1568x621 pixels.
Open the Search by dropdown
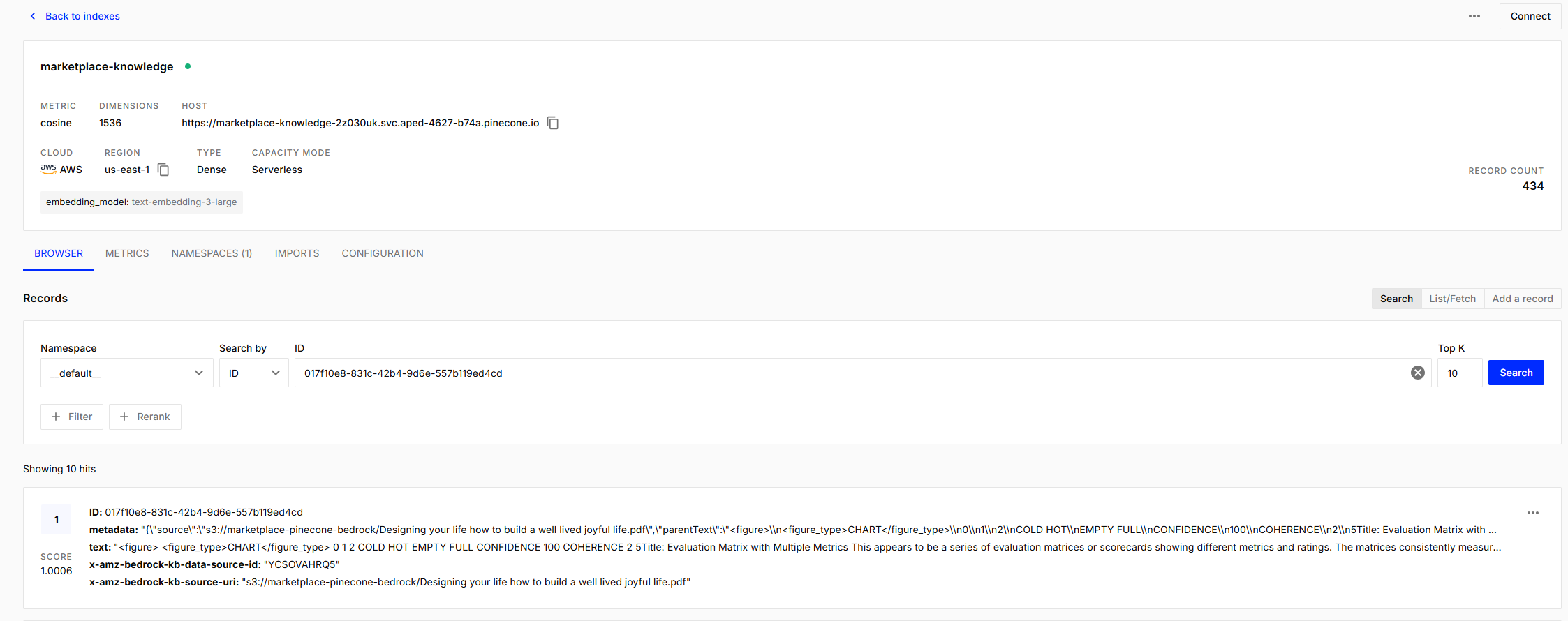tap(253, 373)
